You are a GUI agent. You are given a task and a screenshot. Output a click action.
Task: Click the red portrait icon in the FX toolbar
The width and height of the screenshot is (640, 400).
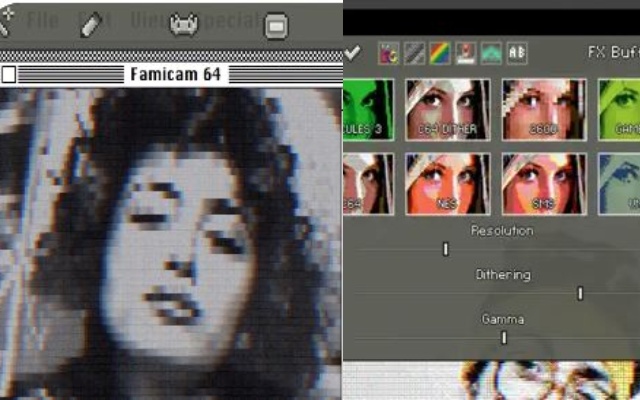(x=465, y=53)
